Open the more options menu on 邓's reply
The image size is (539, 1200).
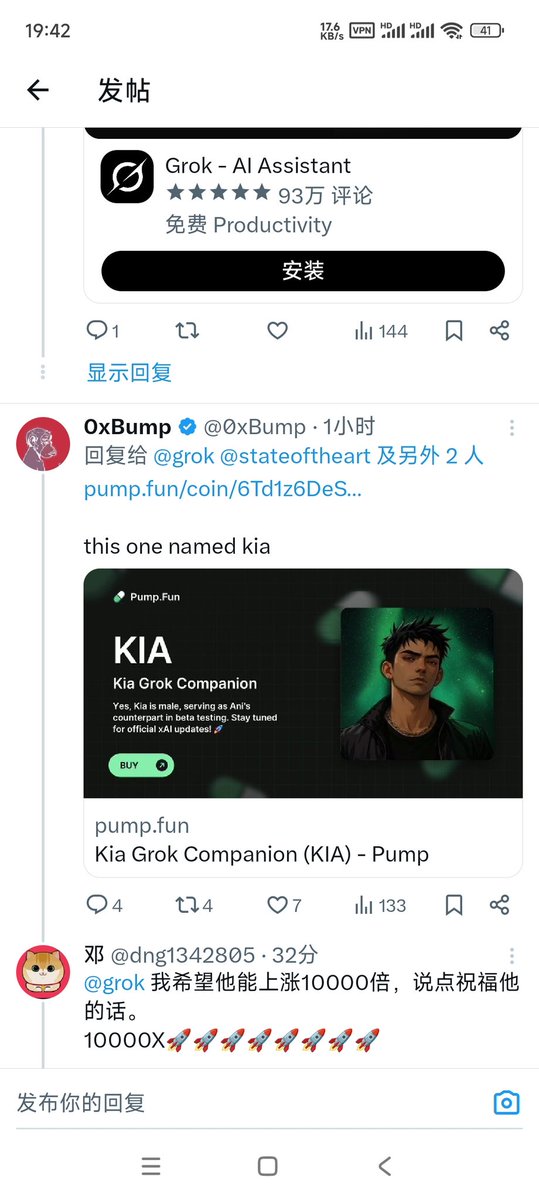coord(512,956)
